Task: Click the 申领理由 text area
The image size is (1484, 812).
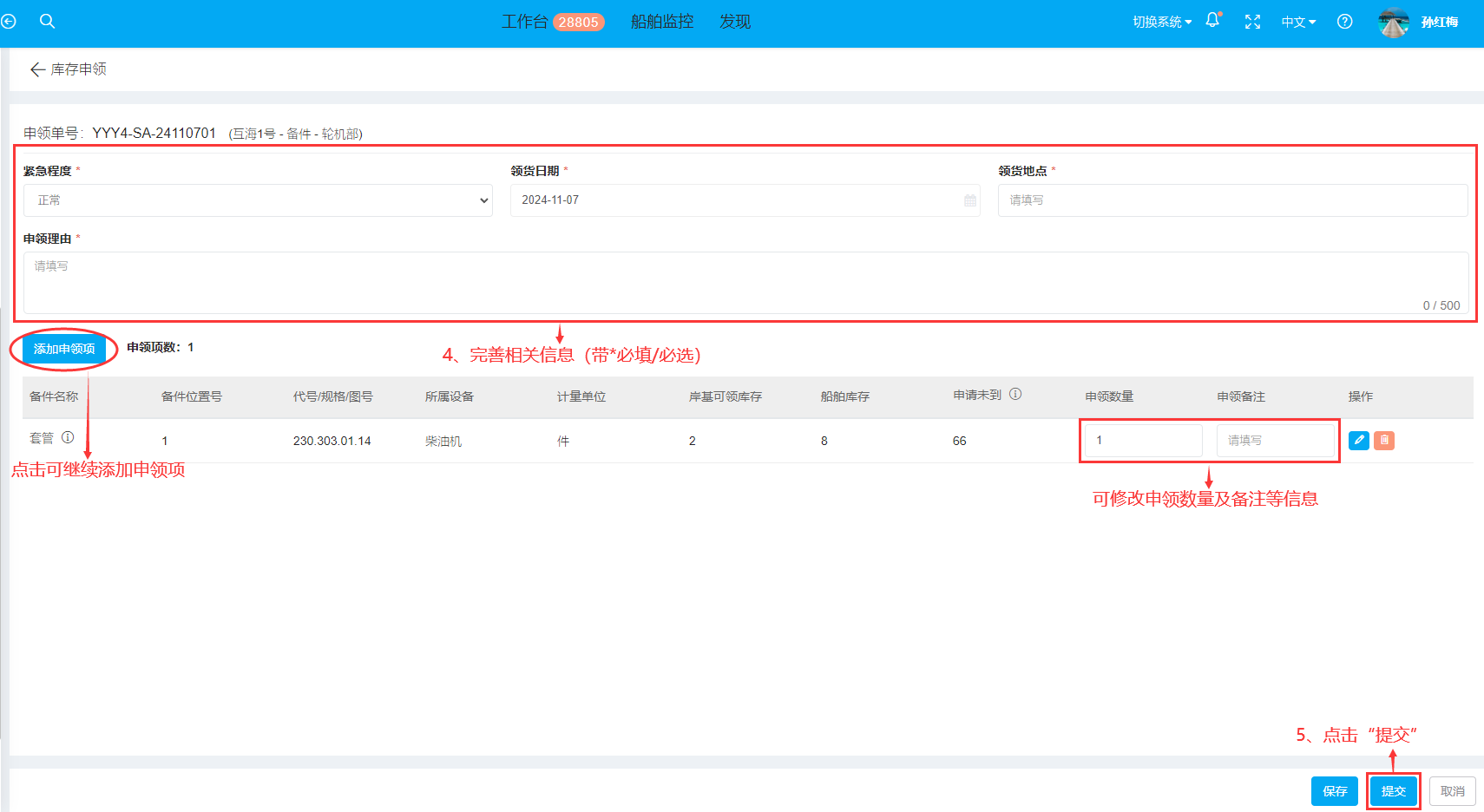Action: (x=745, y=283)
